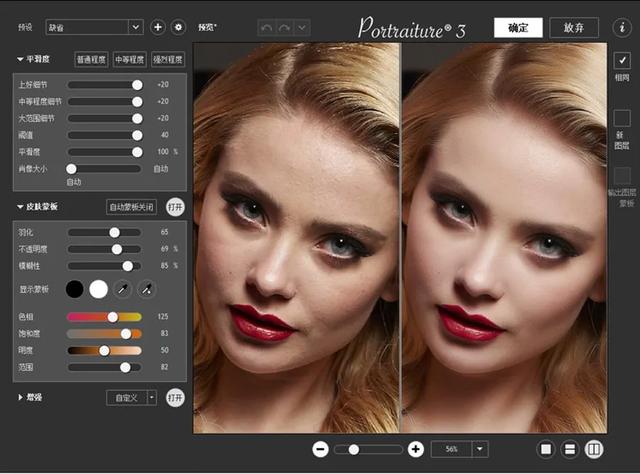Click the zoom out minus button

point(320,450)
